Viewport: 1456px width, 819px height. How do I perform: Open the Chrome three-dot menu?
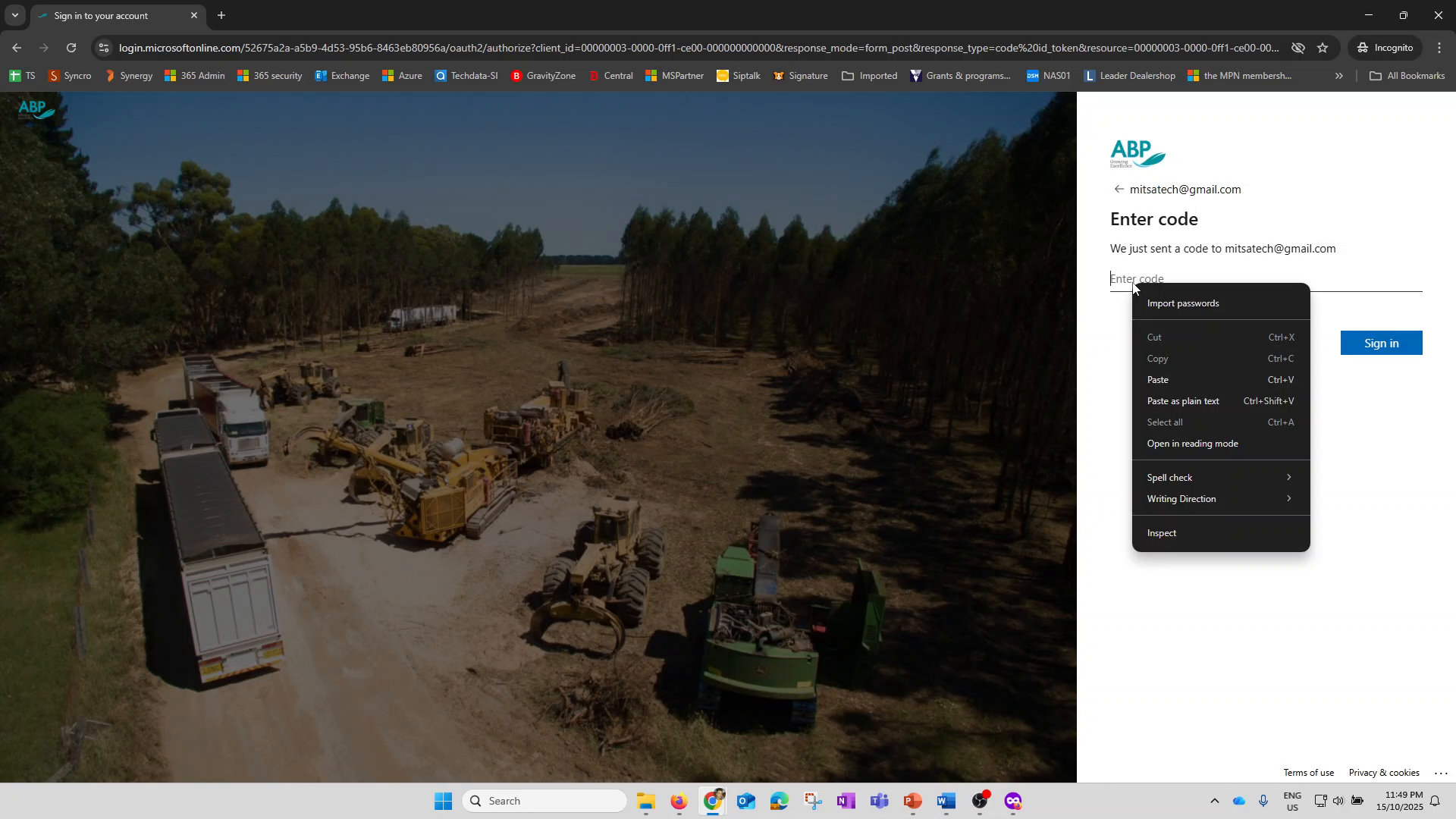tap(1439, 47)
